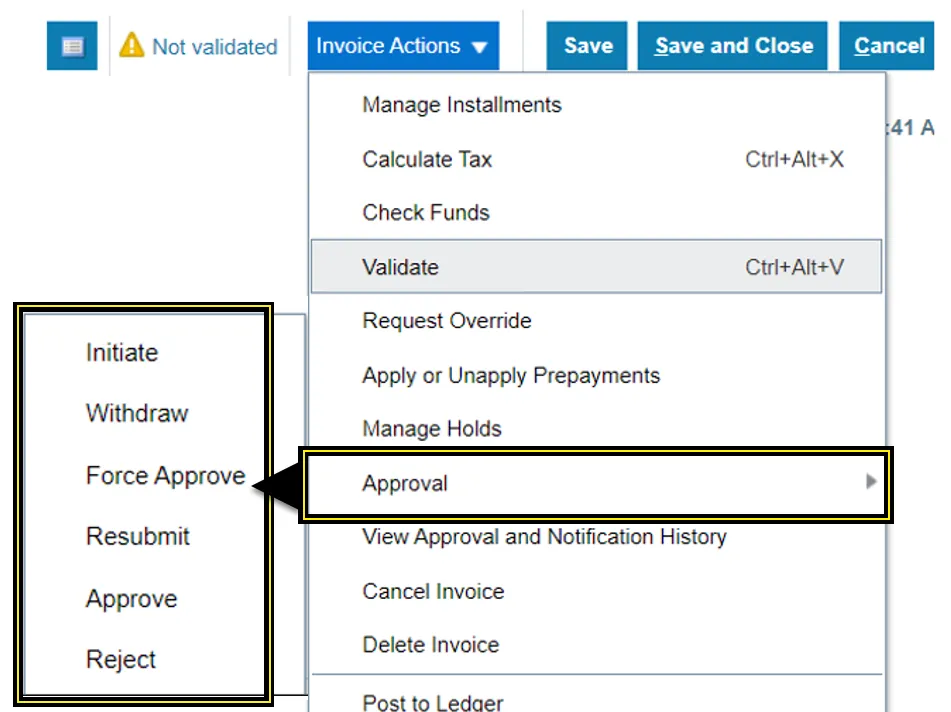
Task: Open Manage Holds from the menu
Action: [432, 429]
